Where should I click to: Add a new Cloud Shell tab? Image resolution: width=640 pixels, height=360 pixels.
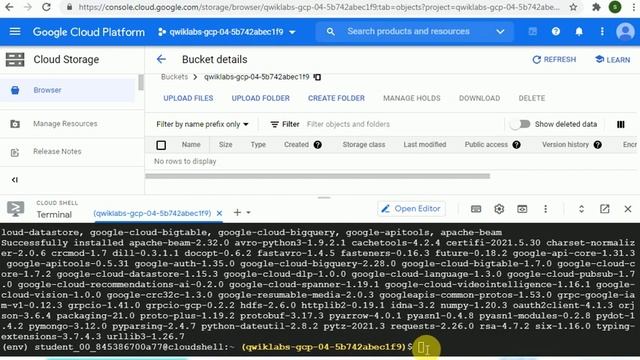[x=237, y=213]
